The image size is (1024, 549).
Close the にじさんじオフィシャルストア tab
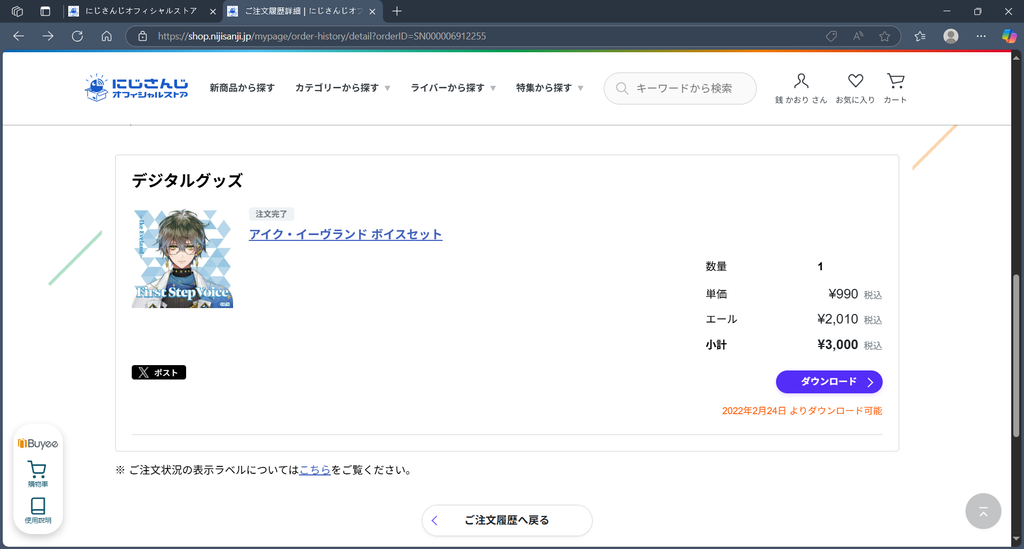click(x=212, y=11)
